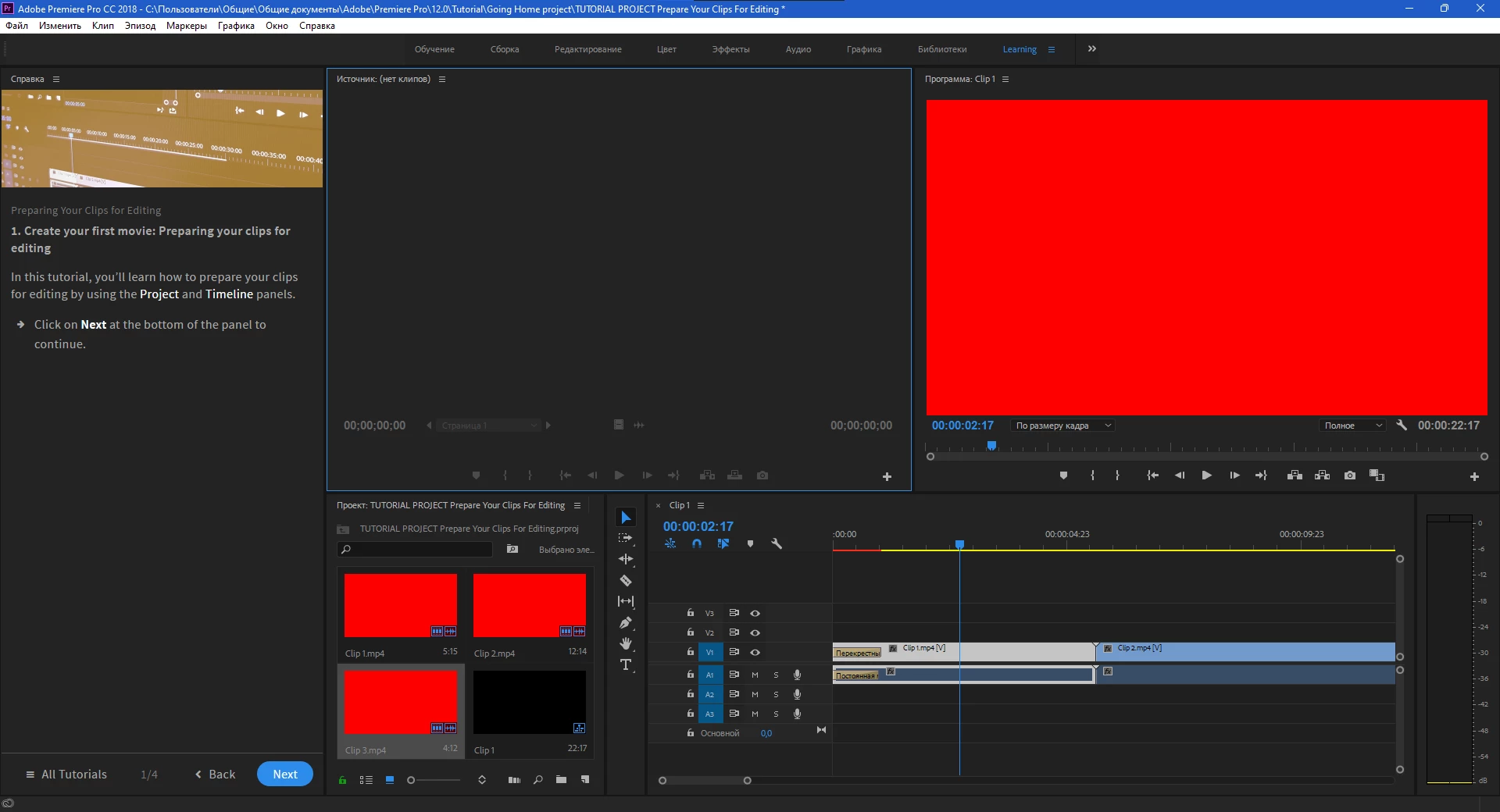
Task: Switch to the Эффекты workspace tab
Action: 730,49
